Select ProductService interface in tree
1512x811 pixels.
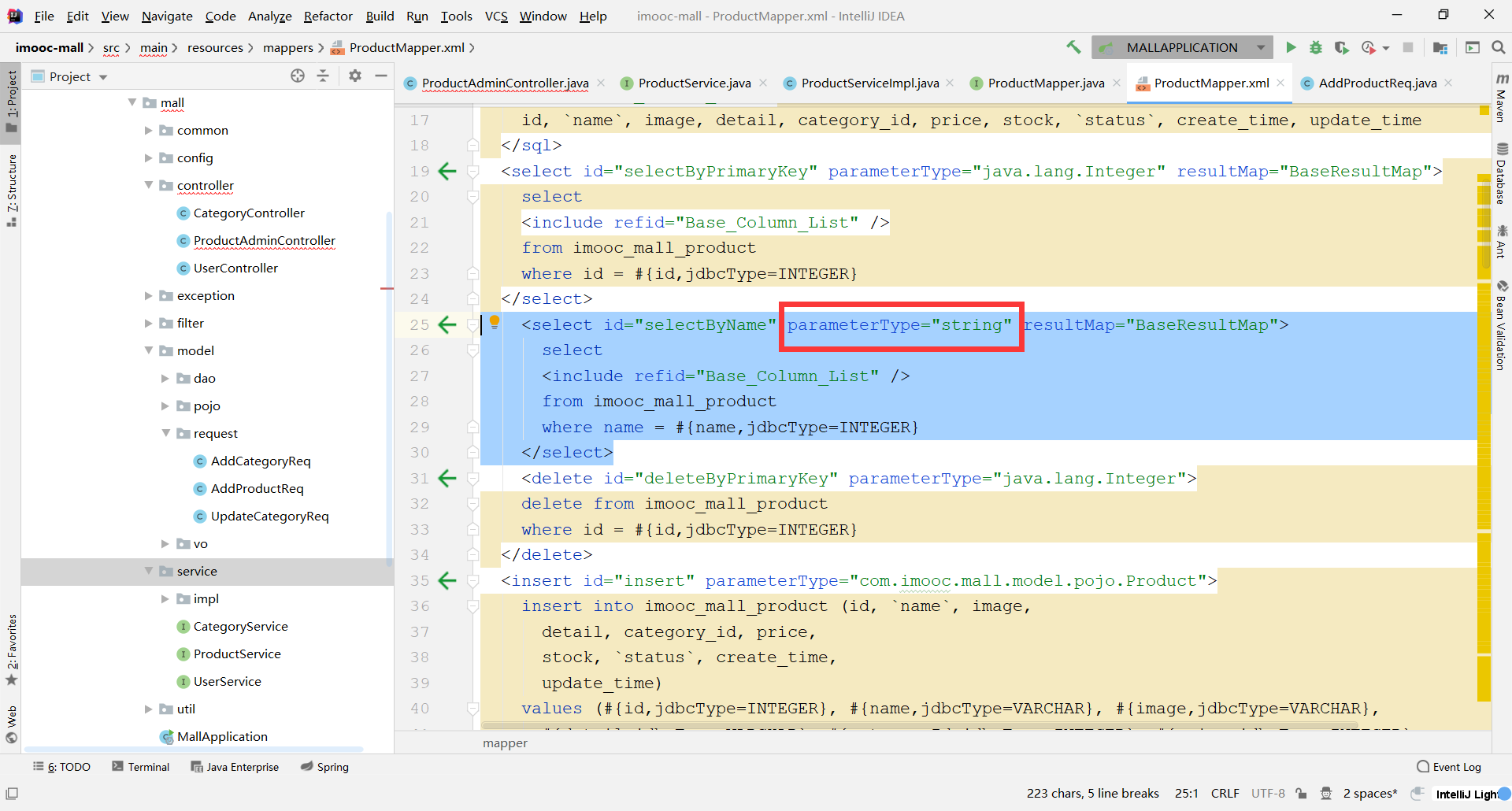237,654
